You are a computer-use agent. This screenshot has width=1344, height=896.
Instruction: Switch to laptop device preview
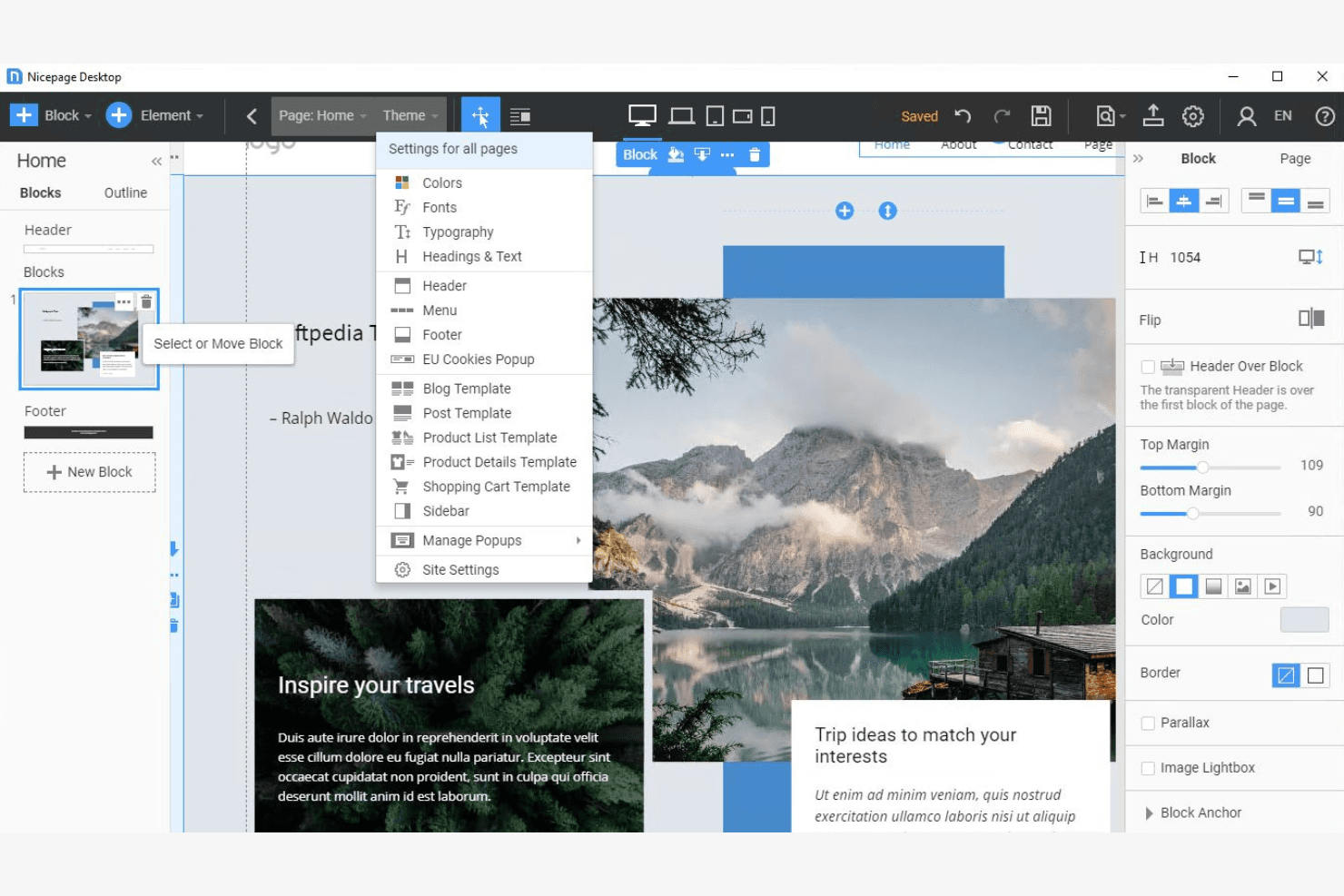(x=681, y=116)
